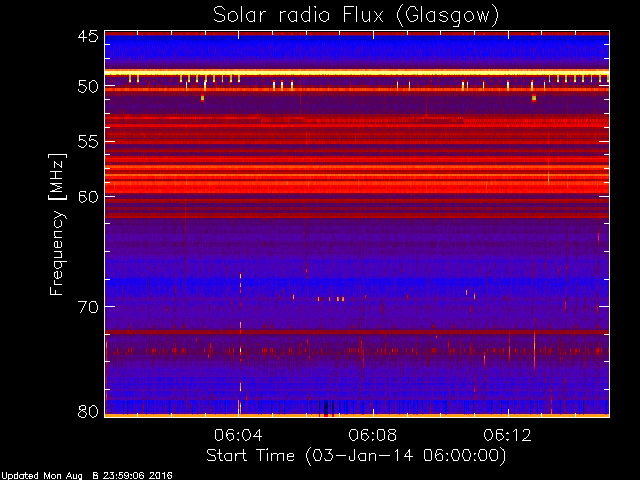The image size is (640, 480).
Task: Click the bright yellow band near 49 MHz
Action: point(356,73)
